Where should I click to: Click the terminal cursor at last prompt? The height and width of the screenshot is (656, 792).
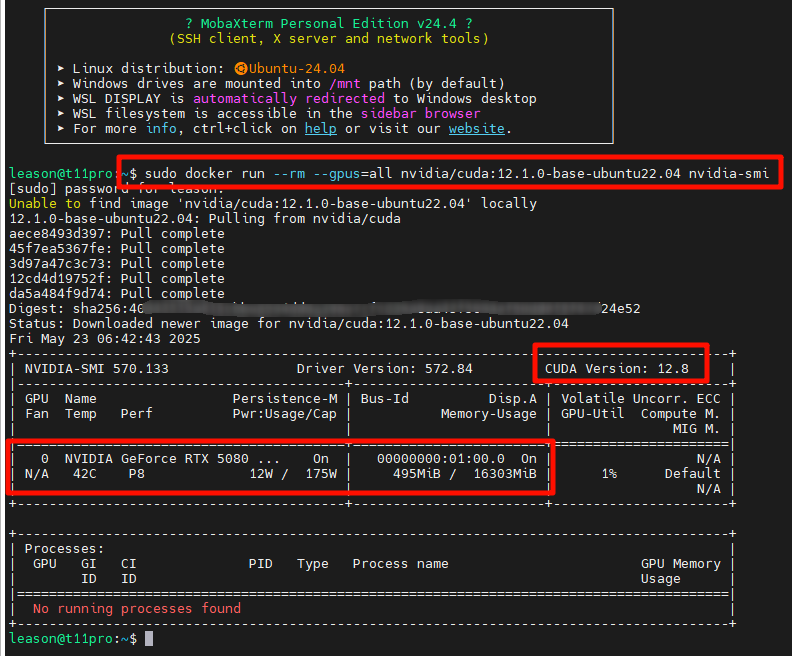coord(148,639)
